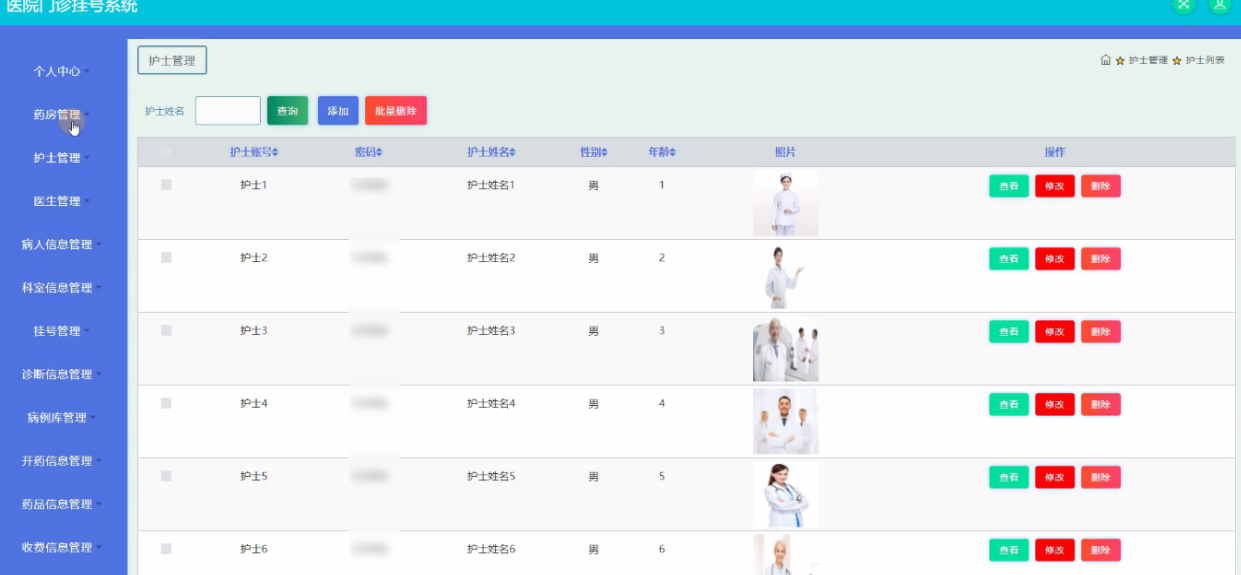The image size is (1241, 575).
Task: Expand the 护士管理 sidebar menu
Action: pyautogui.click(x=63, y=158)
